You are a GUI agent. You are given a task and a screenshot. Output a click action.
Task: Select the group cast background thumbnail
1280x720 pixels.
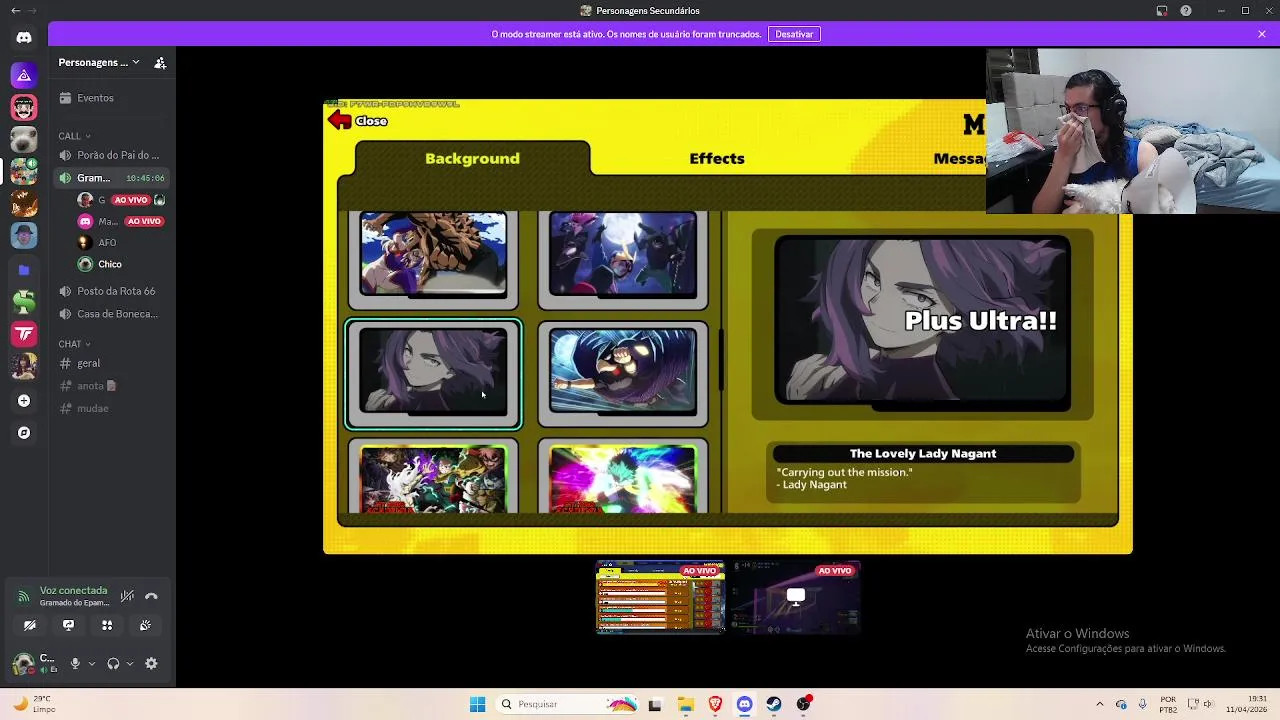tap(433, 476)
